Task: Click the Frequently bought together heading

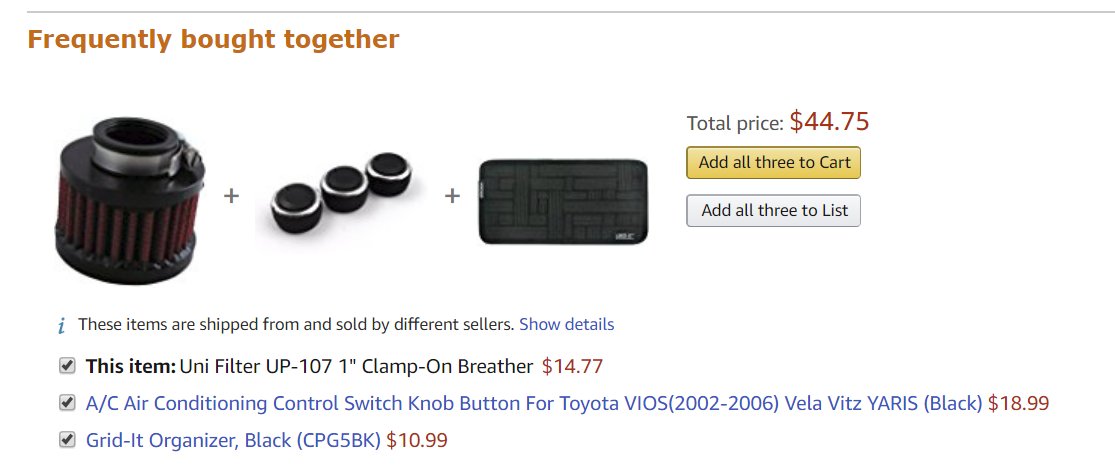Action: pyautogui.click(x=213, y=39)
